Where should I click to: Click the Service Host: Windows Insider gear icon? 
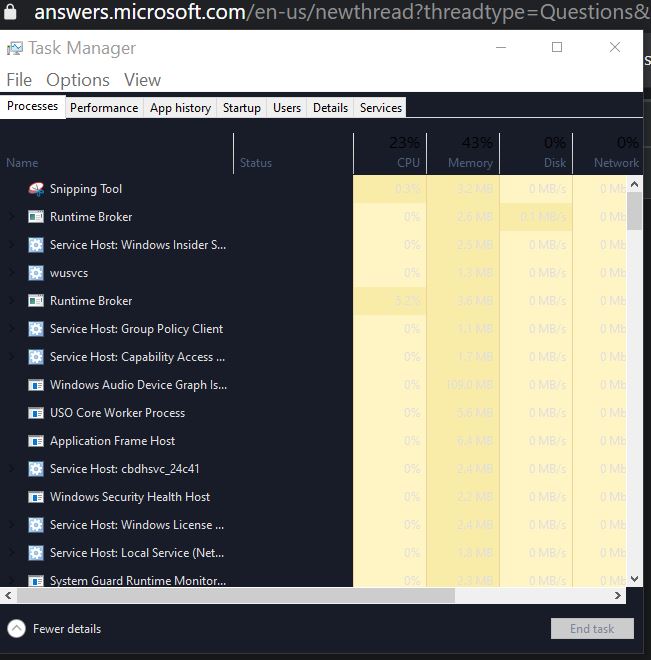(x=36, y=245)
